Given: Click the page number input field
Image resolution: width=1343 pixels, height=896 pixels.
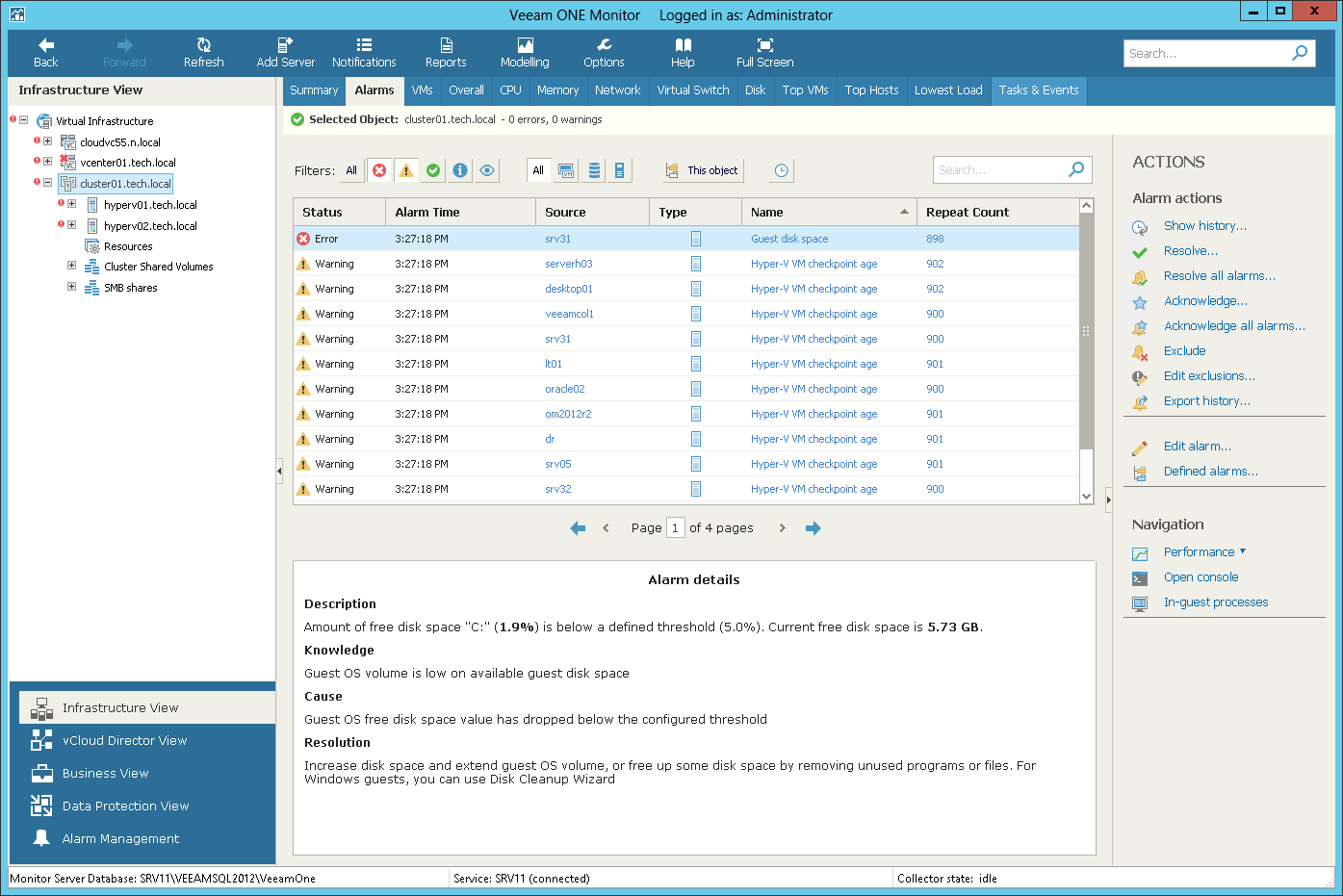Looking at the screenshot, I should pos(675,527).
